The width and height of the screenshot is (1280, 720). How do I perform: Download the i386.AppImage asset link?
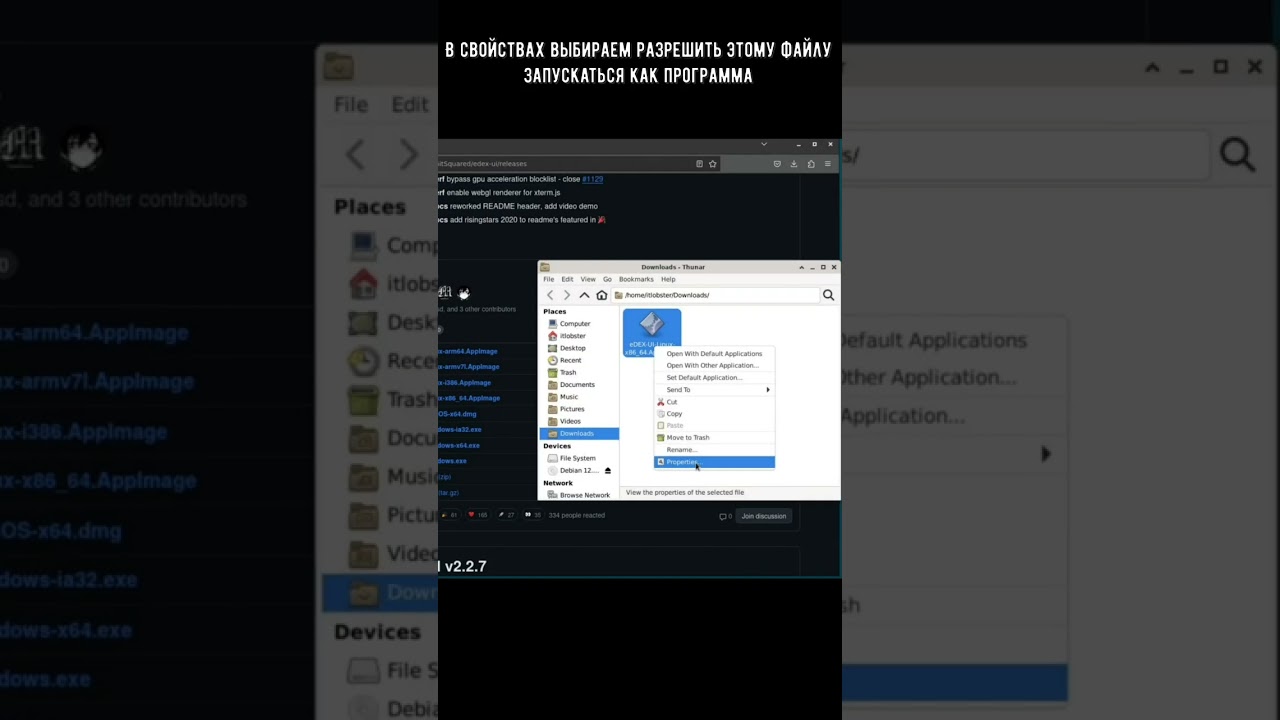465,382
